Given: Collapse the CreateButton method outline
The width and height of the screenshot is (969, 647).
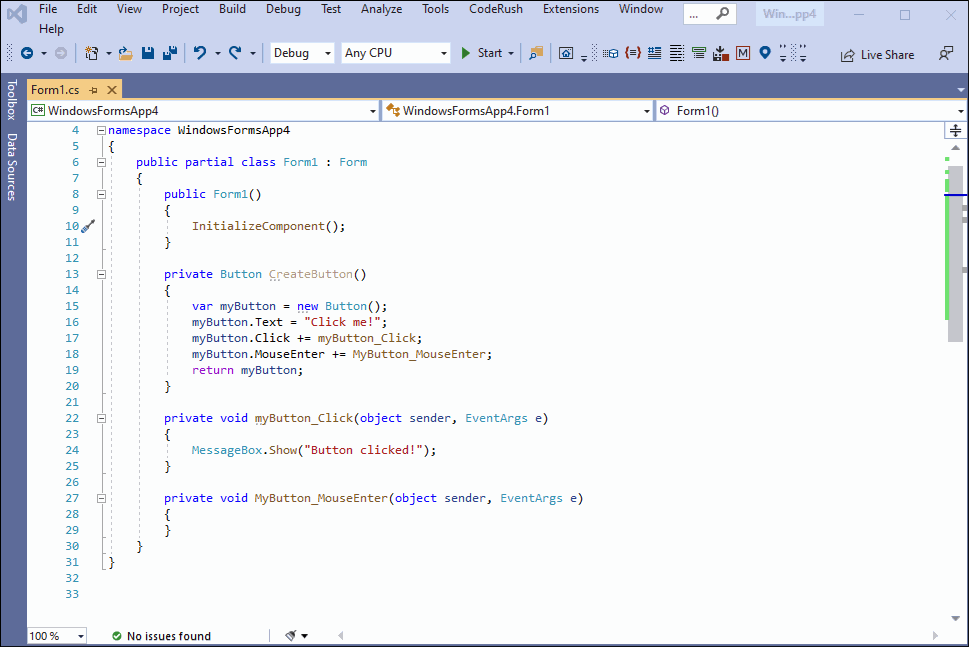Looking at the screenshot, I should [x=101, y=274].
